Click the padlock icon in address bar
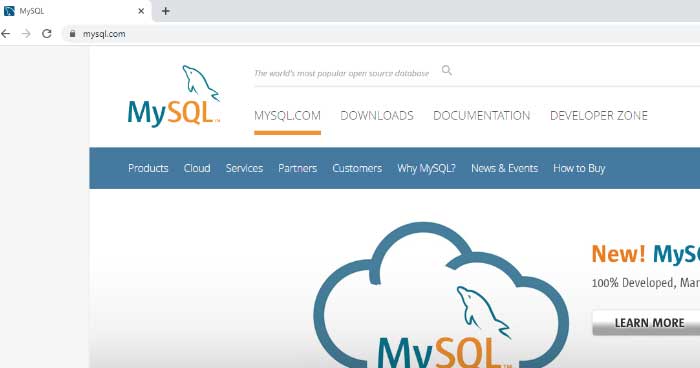Image resolution: width=700 pixels, height=368 pixels. pyautogui.click(x=72, y=33)
